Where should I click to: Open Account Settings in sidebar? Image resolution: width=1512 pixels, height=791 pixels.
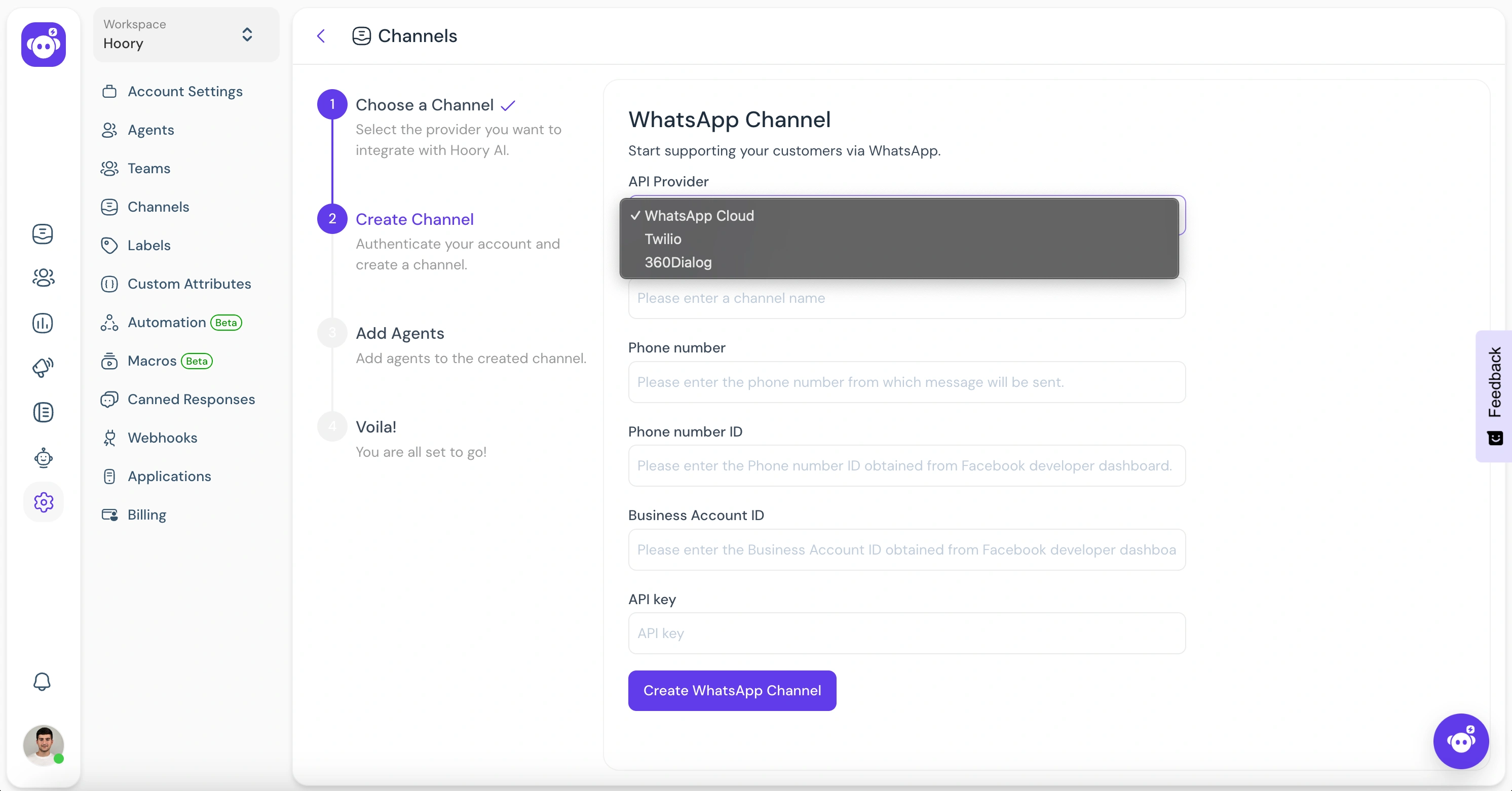(x=185, y=92)
